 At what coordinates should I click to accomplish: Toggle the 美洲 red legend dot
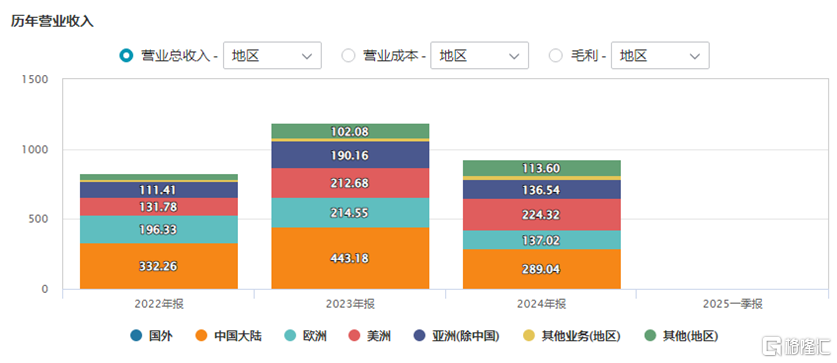354,336
